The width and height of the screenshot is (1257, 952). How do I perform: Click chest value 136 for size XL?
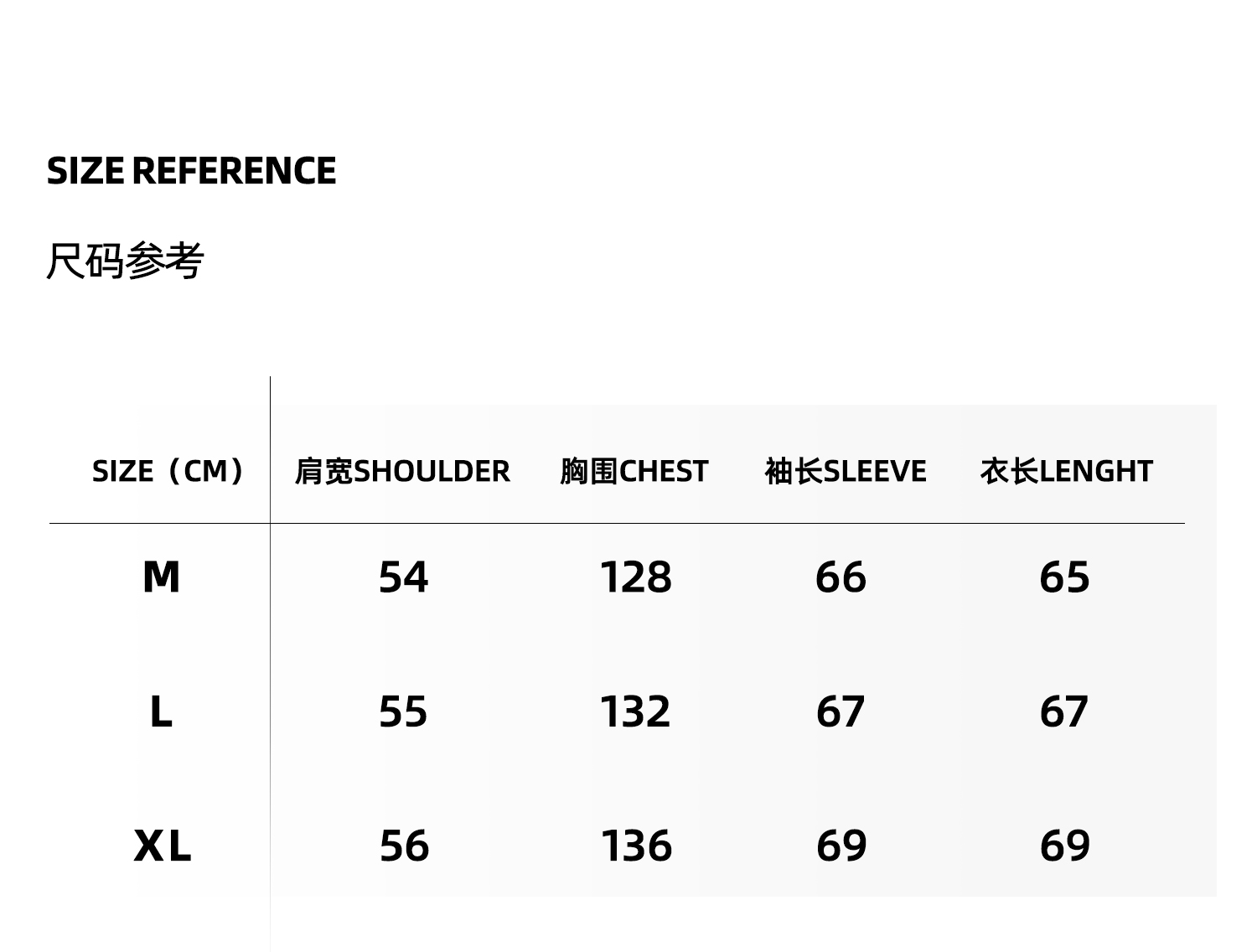coord(636,846)
